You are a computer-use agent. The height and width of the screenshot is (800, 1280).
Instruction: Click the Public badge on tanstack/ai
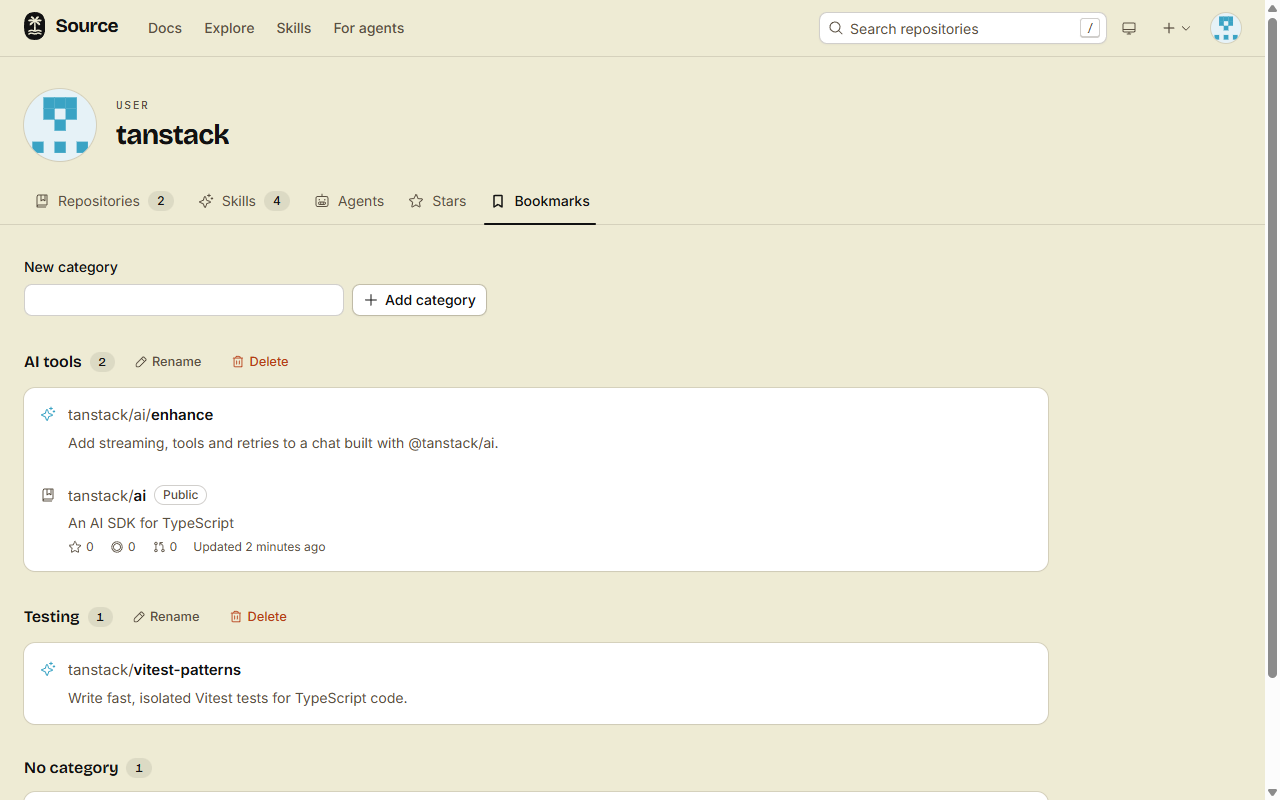180,495
